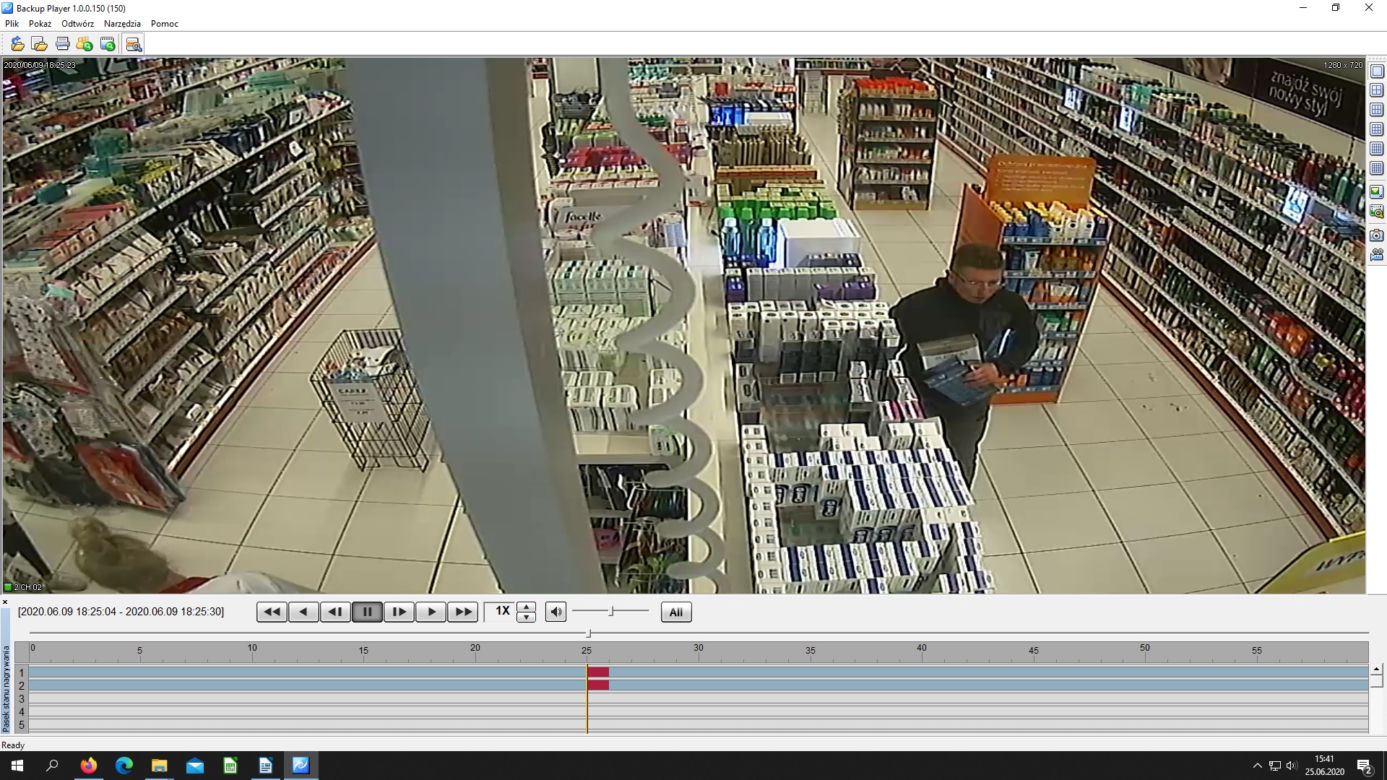Click the sixth grid layout icon
1387x780 pixels.
pyautogui.click(x=1377, y=168)
